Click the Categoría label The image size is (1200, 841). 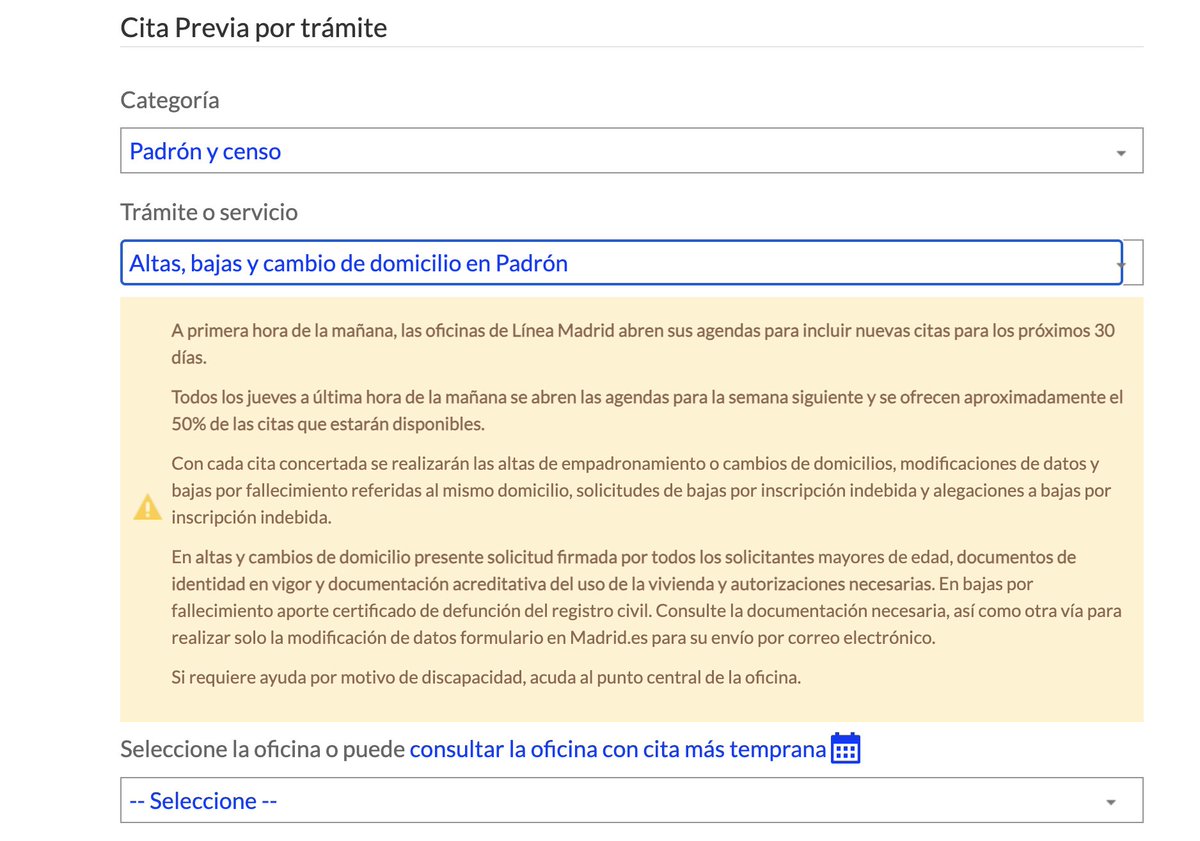pos(170,100)
